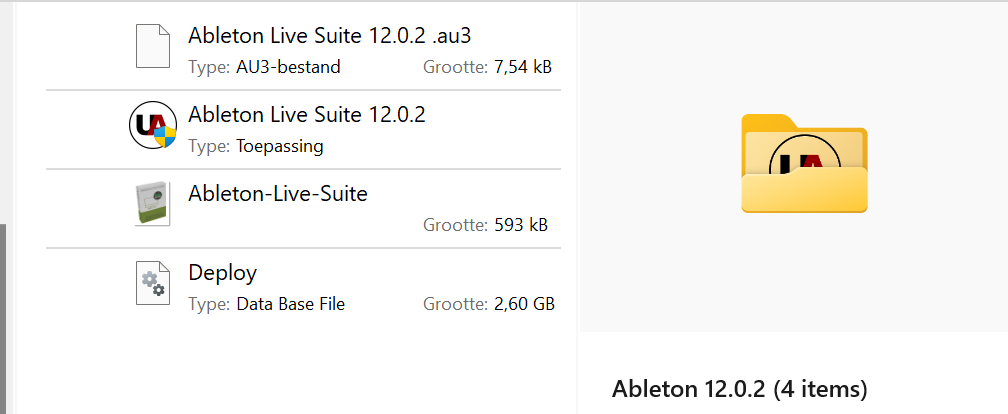Viewport: 1008px width, 414px height.
Task: Select the Ableton Live Suite 12.0.2 application name
Action: (307, 114)
